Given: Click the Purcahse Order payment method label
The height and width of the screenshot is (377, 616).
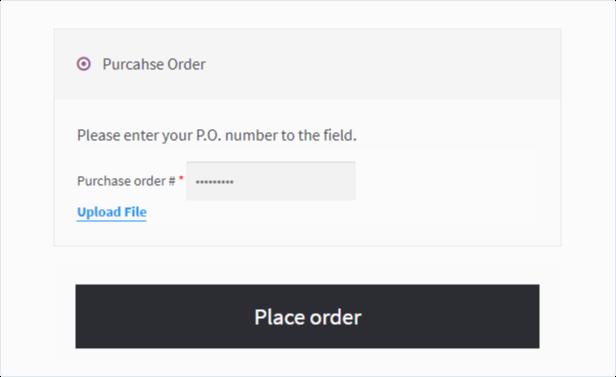Looking at the screenshot, I should click(x=154, y=64).
